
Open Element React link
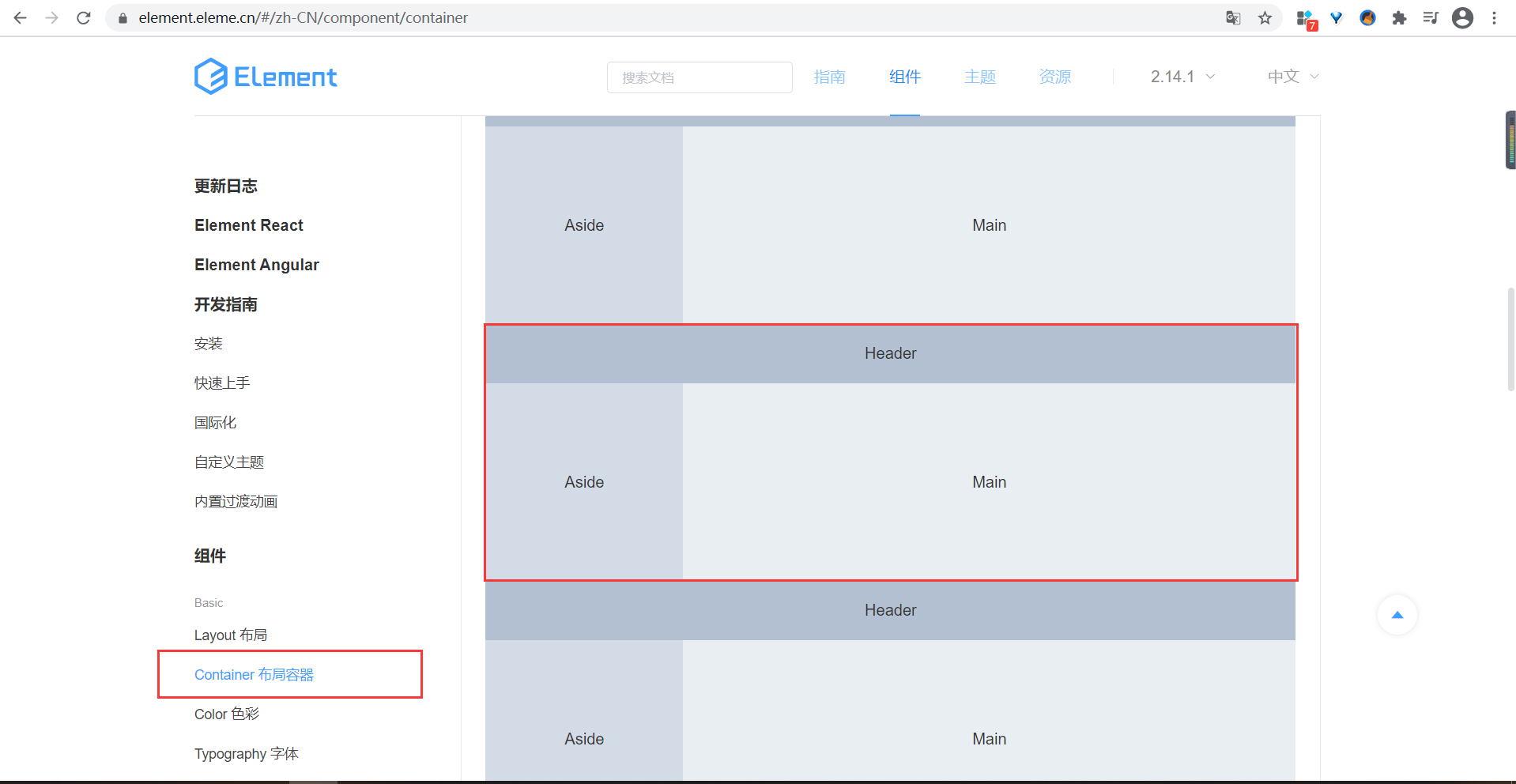click(249, 225)
